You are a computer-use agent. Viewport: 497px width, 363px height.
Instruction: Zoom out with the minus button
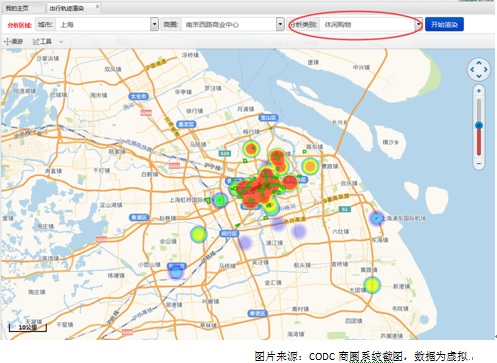[479, 164]
